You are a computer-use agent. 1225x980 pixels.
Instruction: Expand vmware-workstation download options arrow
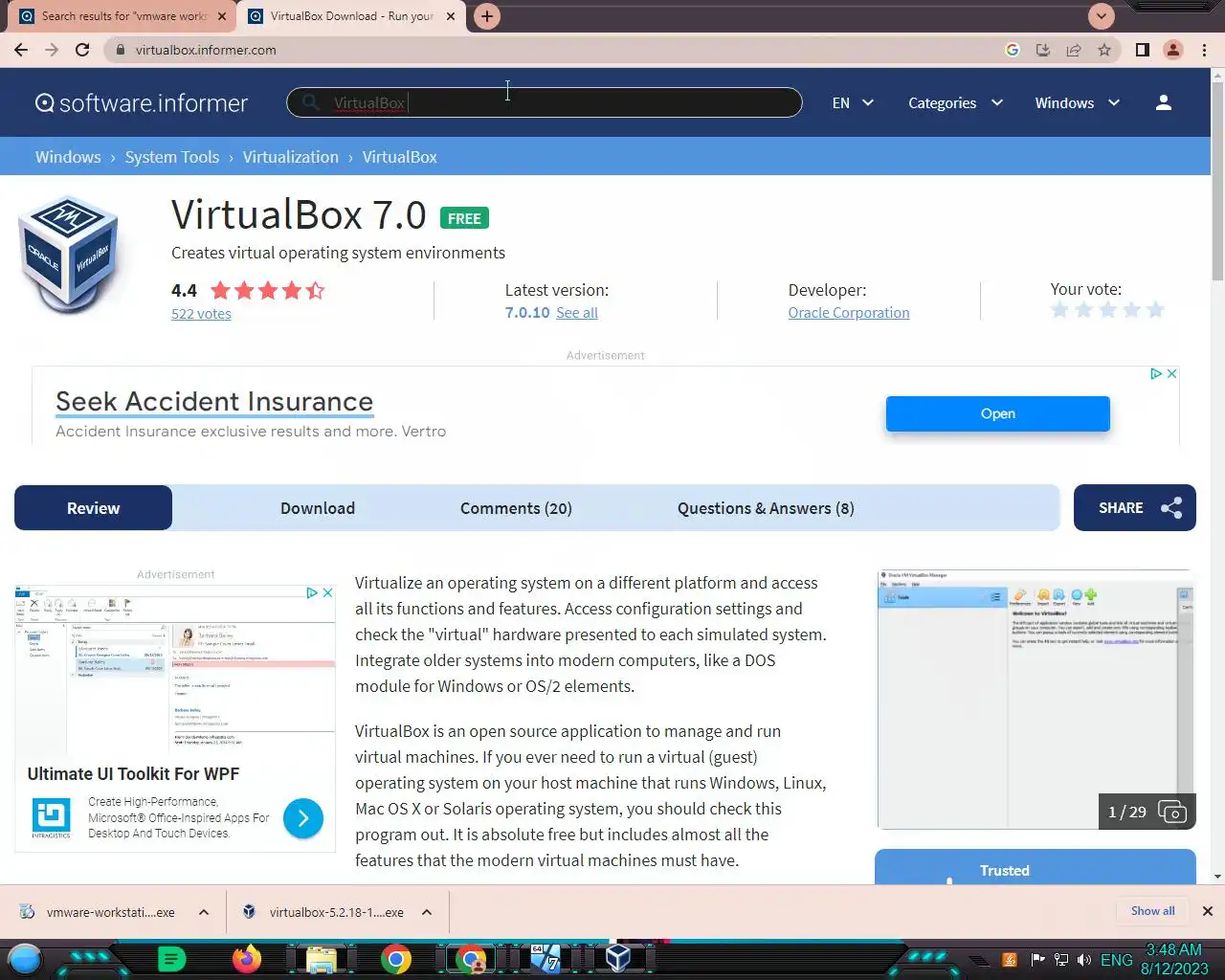tap(204, 912)
